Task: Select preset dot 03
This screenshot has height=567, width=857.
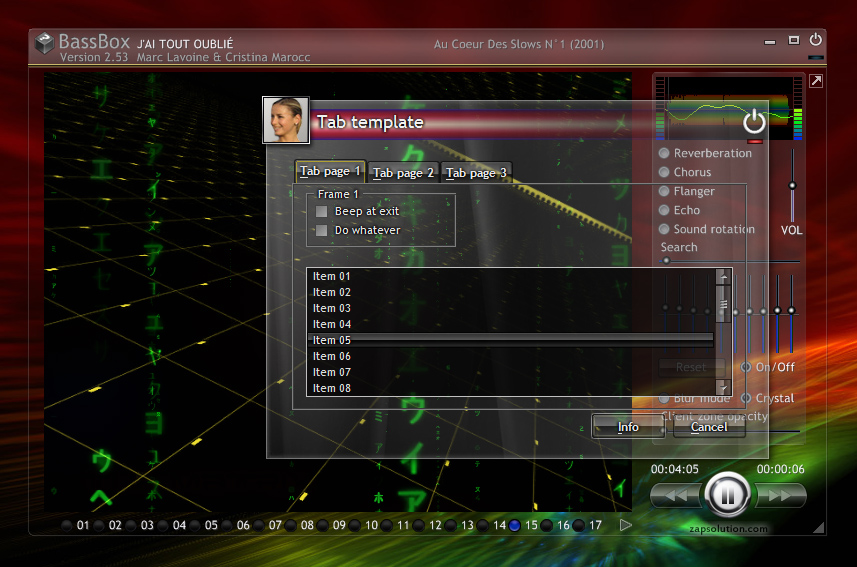Action: [x=131, y=525]
